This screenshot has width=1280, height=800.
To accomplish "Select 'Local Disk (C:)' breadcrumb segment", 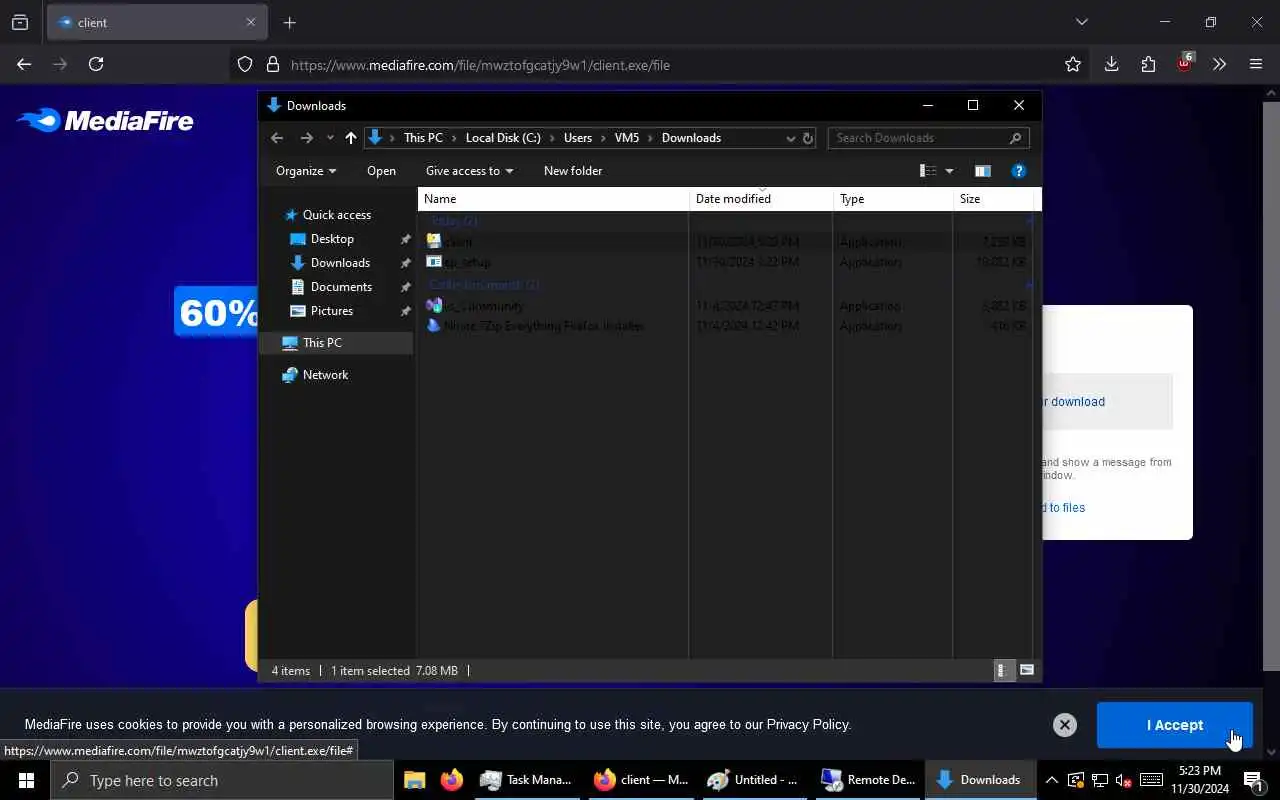I will coord(503,138).
